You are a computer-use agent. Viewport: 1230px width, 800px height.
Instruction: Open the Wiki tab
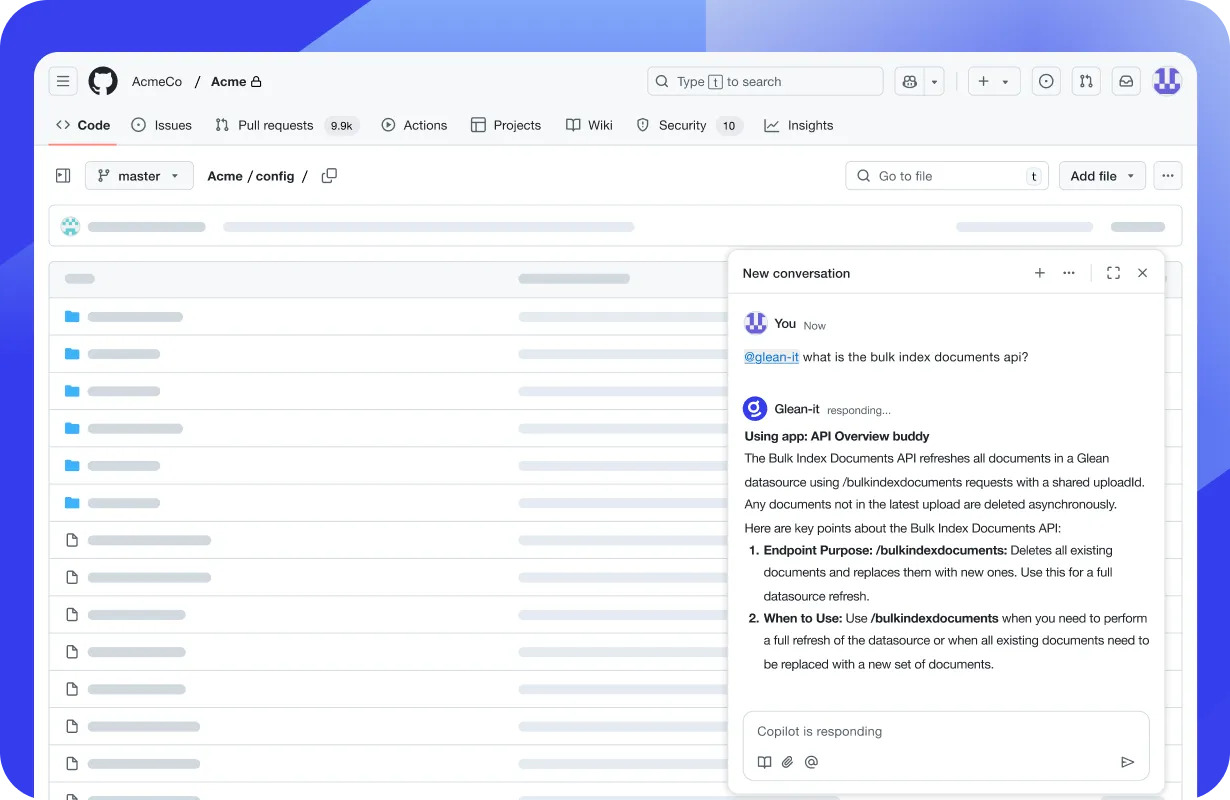(589, 125)
